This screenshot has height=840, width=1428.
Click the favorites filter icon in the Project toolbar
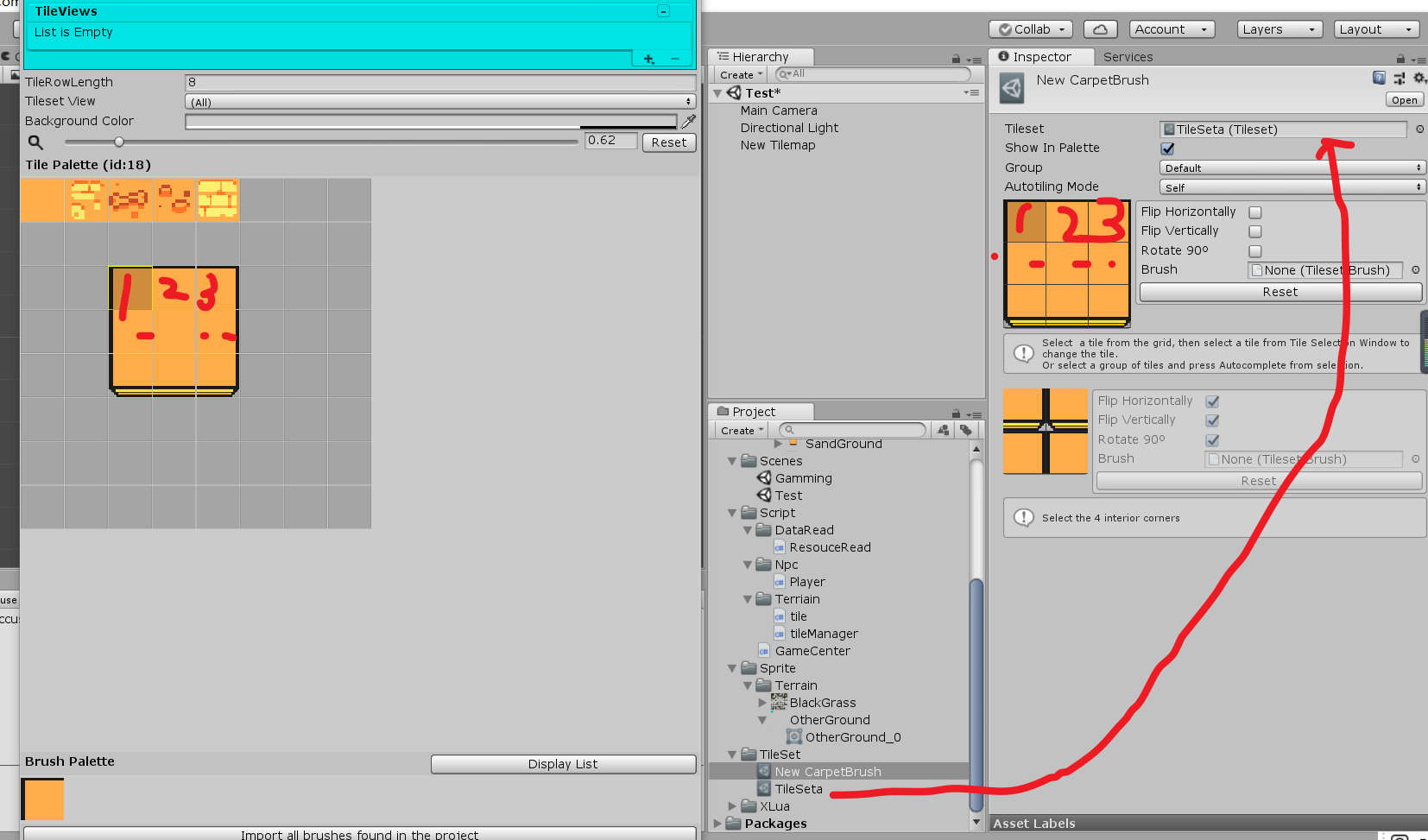coord(942,429)
